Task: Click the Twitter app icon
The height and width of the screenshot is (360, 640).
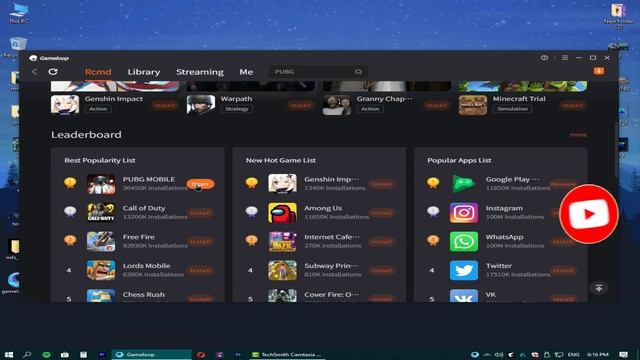Action: [x=464, y=270]
